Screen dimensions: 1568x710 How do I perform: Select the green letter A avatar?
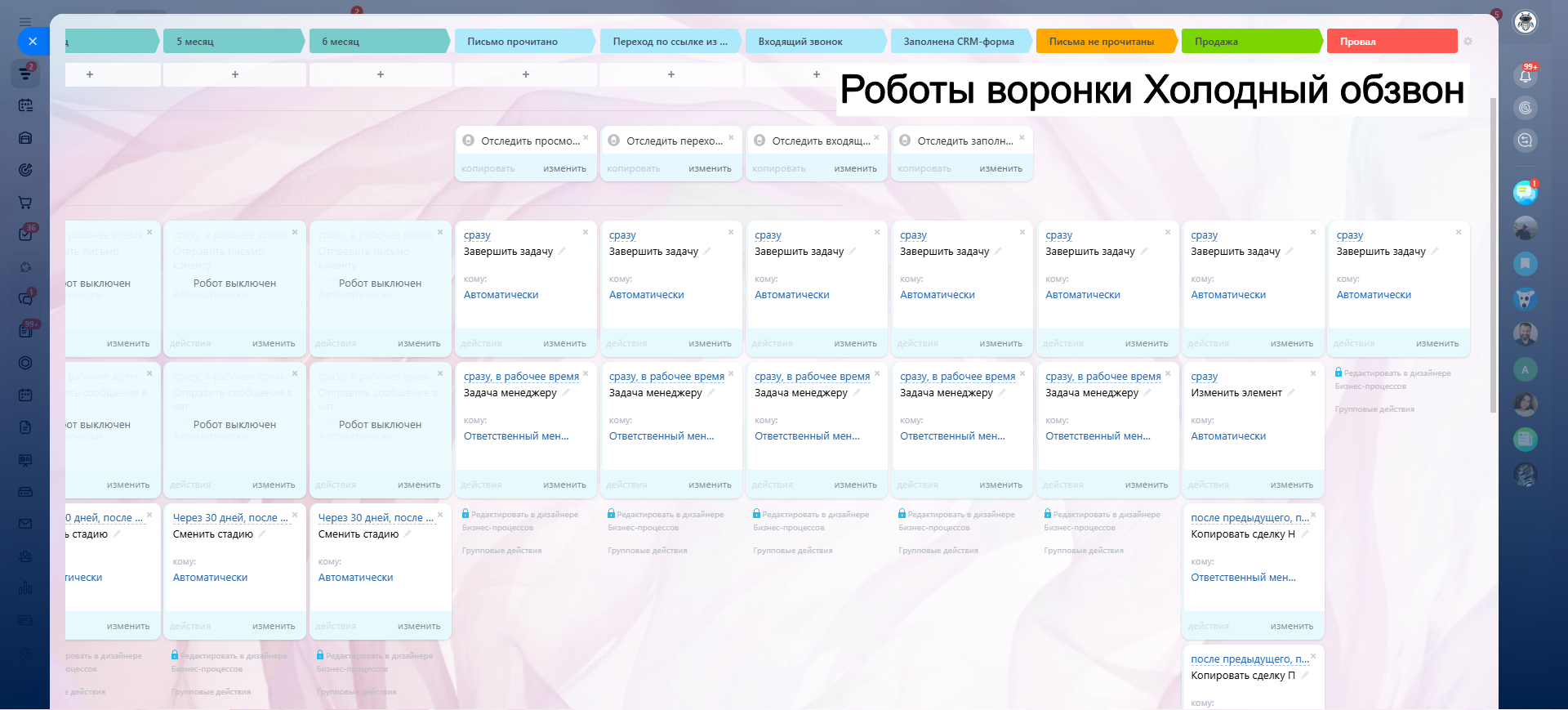[1526, 369]
